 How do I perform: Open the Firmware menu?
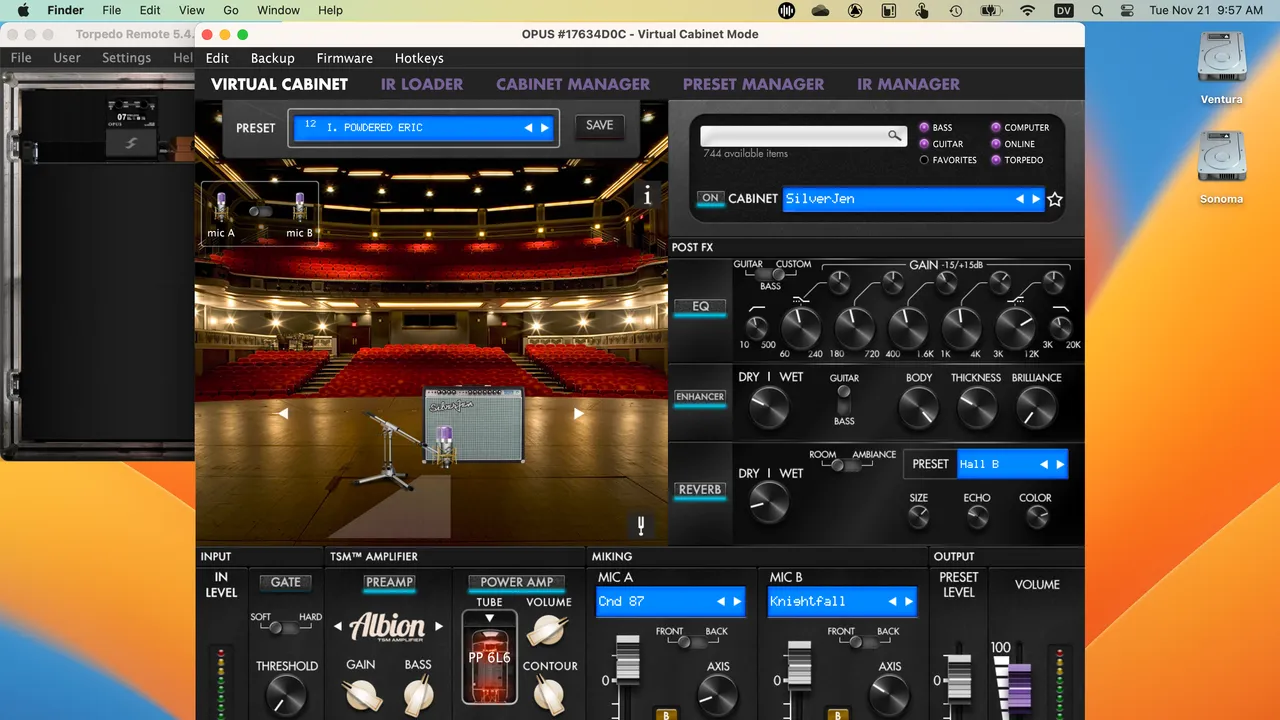click(x=344, y=58)
